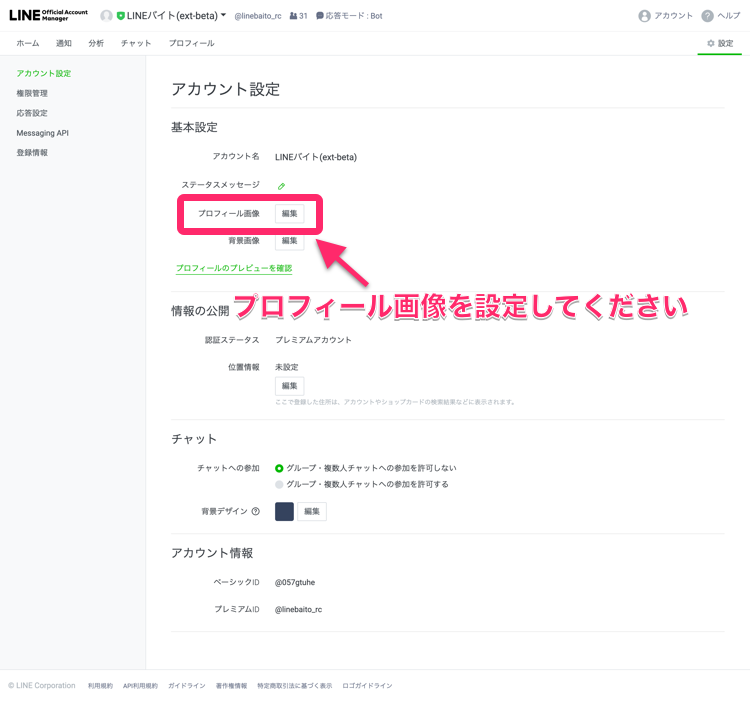
Task: Click 編集 button for 背景デザイン
Action: 312,512
